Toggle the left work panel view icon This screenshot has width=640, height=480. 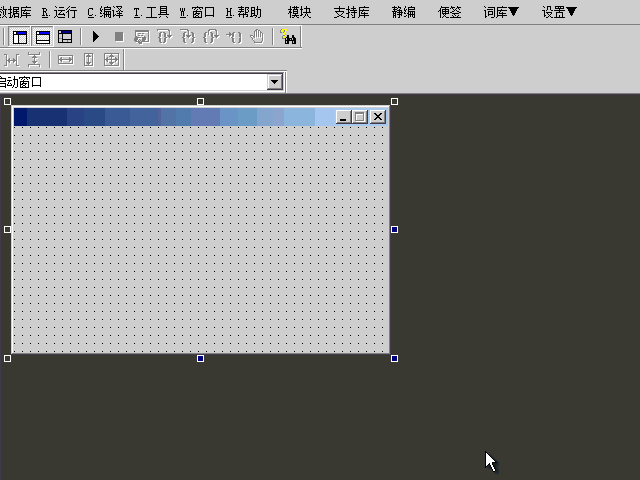coord(20,37)
